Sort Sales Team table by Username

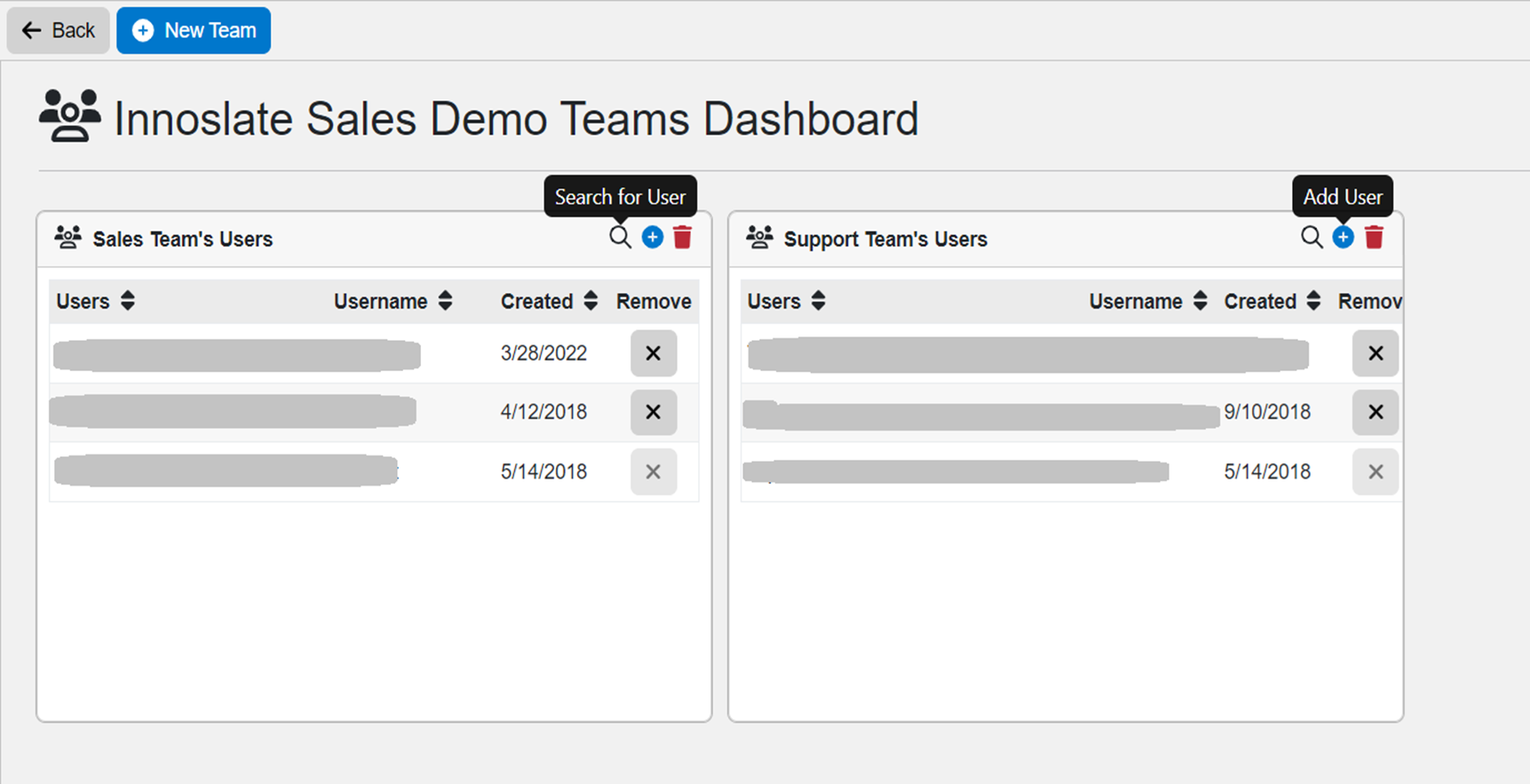446,301
